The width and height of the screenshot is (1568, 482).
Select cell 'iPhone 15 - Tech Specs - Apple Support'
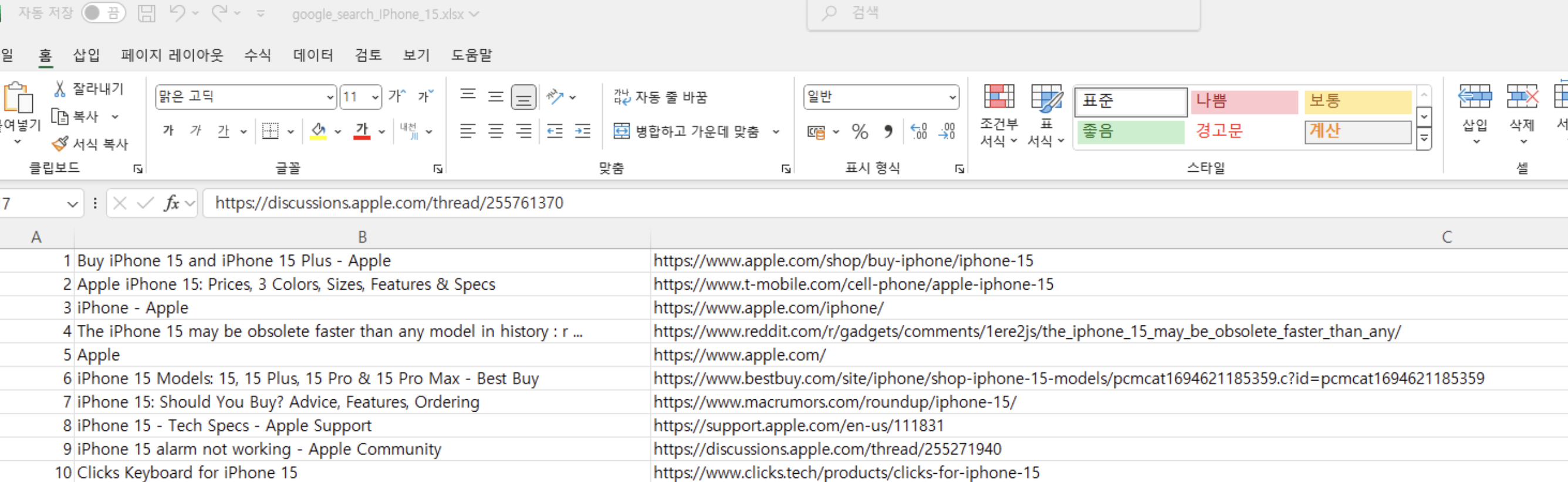point(362,425)
